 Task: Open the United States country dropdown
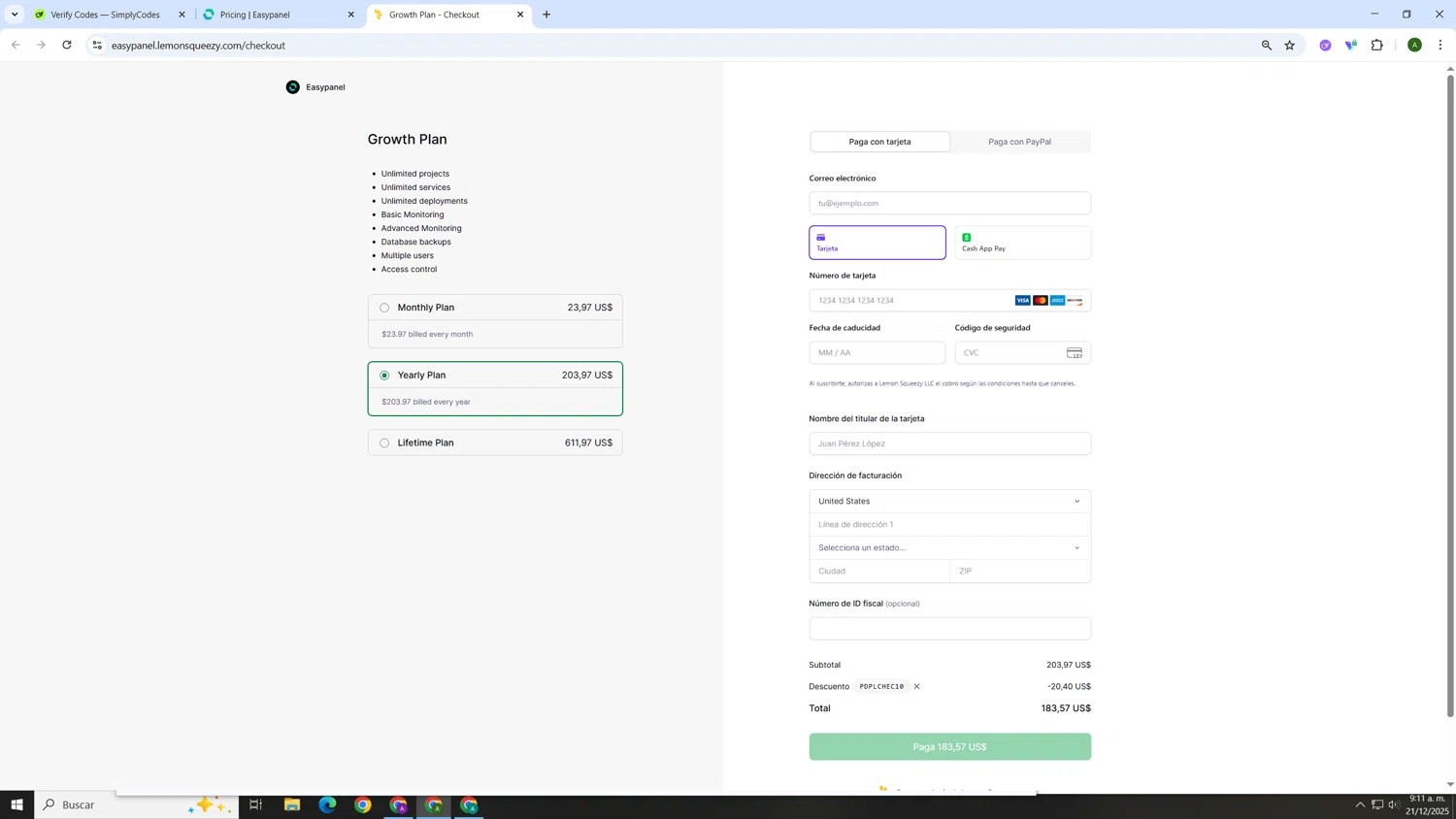(950, 501)
